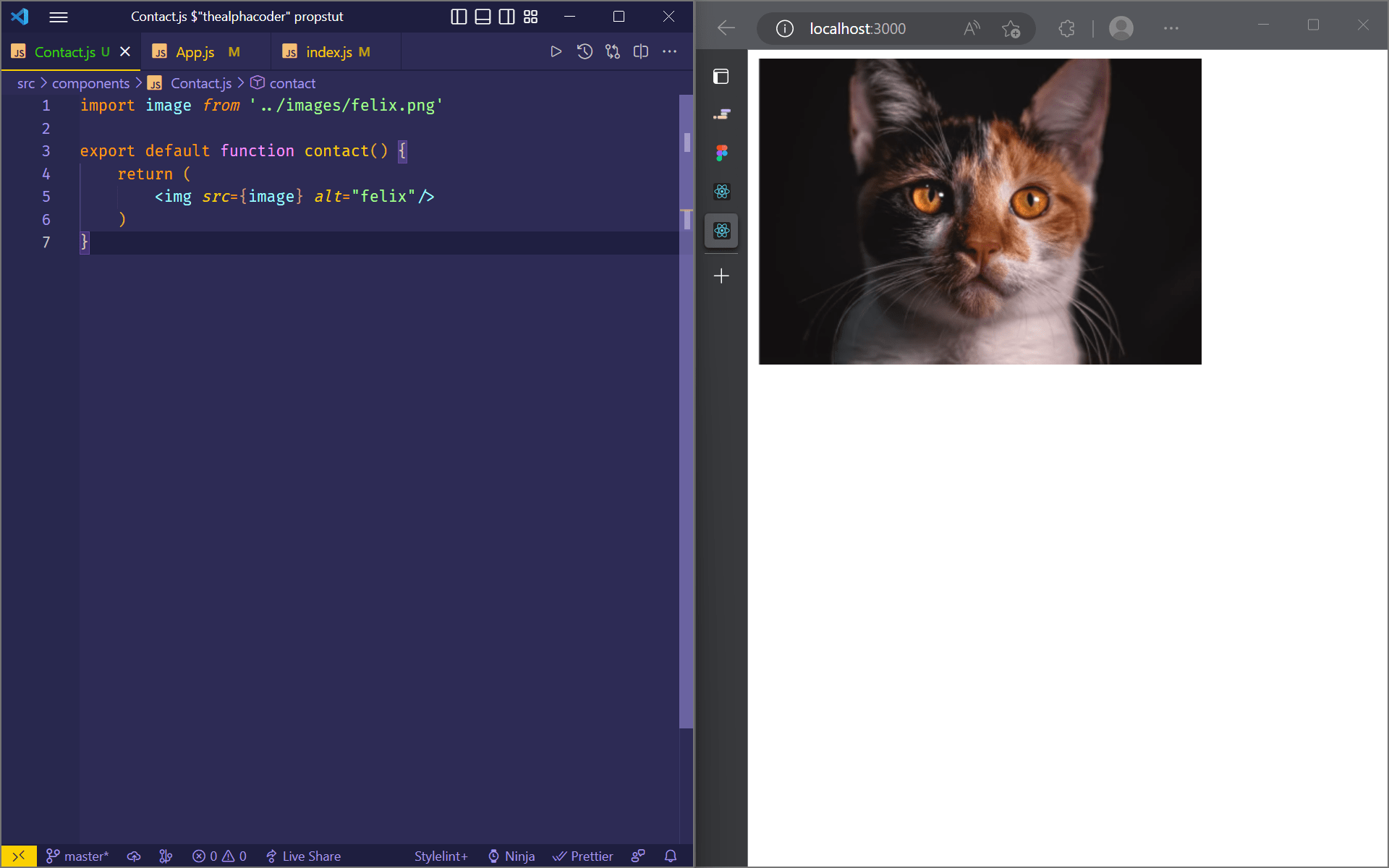Open the notifications bell
The width and height of the screenshot is (1389, 868).
point(671,856)
